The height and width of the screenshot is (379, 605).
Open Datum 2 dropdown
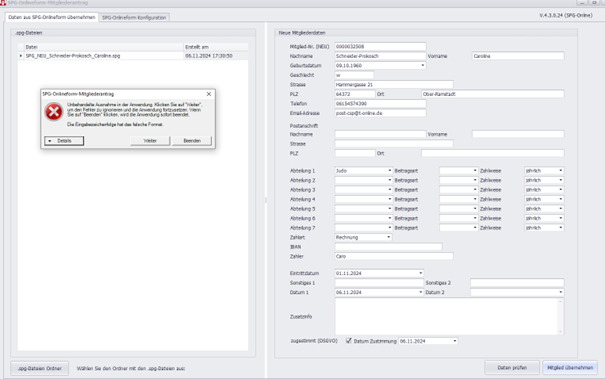click(560, 293)
